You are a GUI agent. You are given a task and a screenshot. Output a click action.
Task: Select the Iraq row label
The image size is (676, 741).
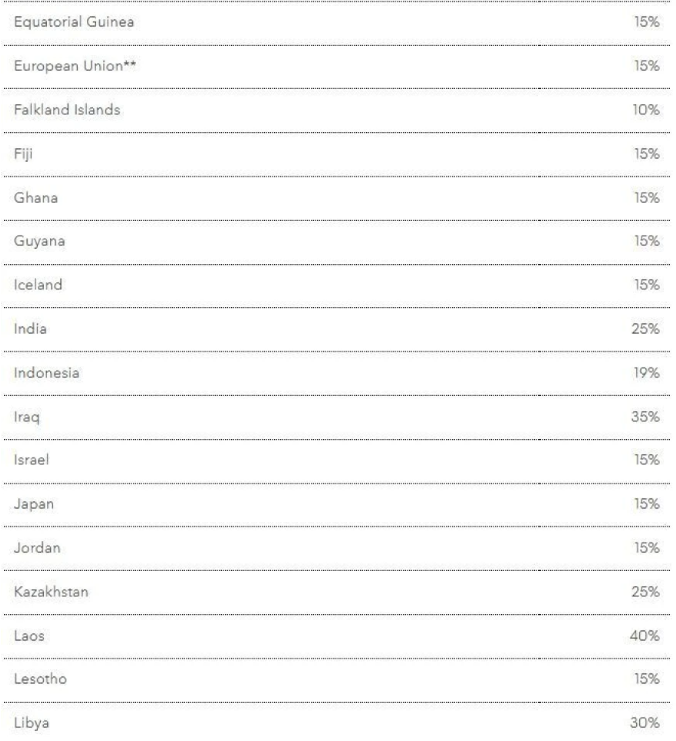[24, 417]
